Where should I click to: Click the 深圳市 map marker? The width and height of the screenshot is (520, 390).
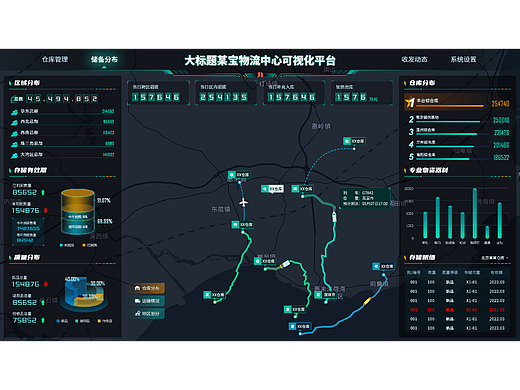(x=325, y=295)
